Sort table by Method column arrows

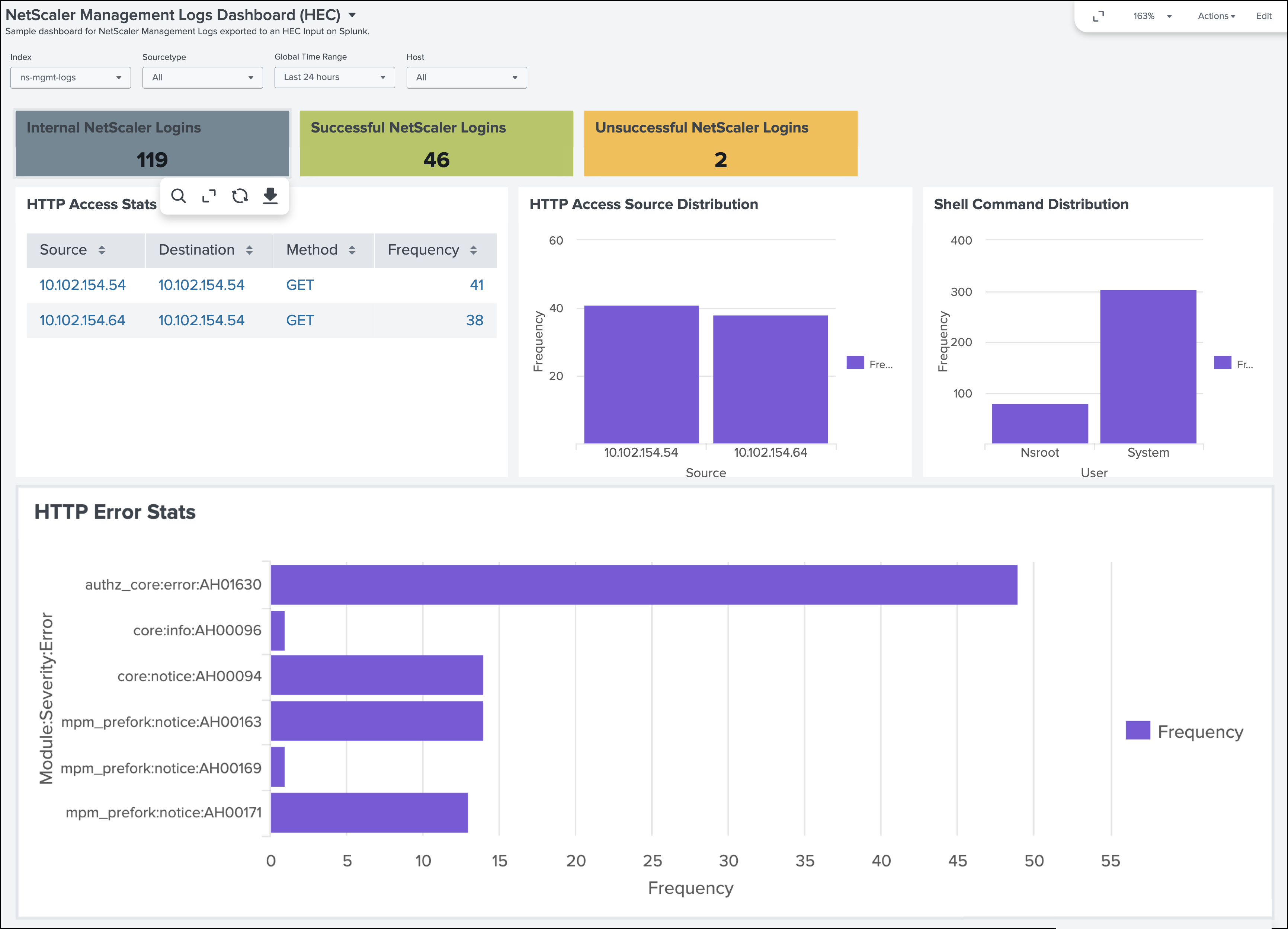click(352, 250)
